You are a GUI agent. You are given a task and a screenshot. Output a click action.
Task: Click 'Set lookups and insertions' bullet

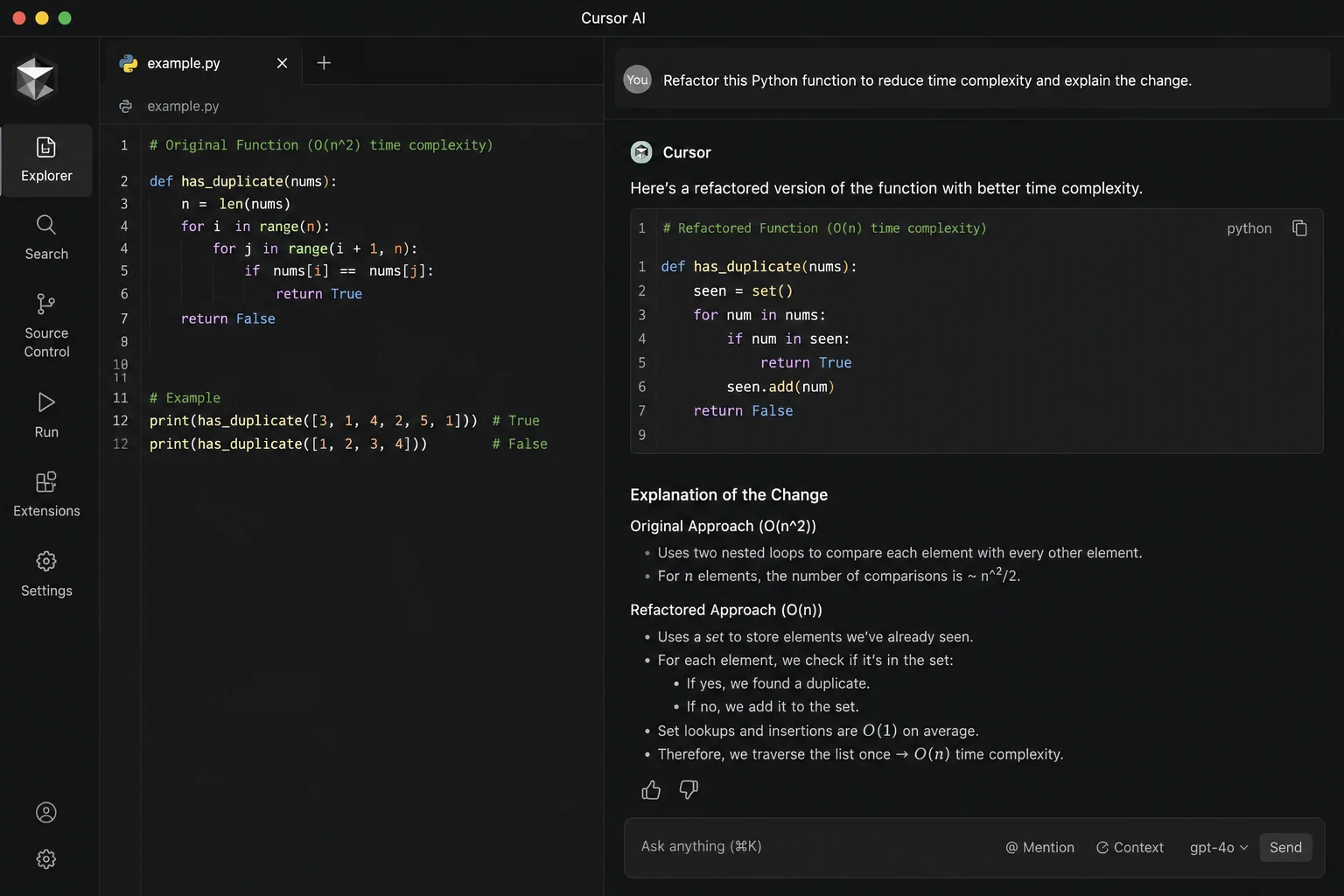[x=818, y=731]
